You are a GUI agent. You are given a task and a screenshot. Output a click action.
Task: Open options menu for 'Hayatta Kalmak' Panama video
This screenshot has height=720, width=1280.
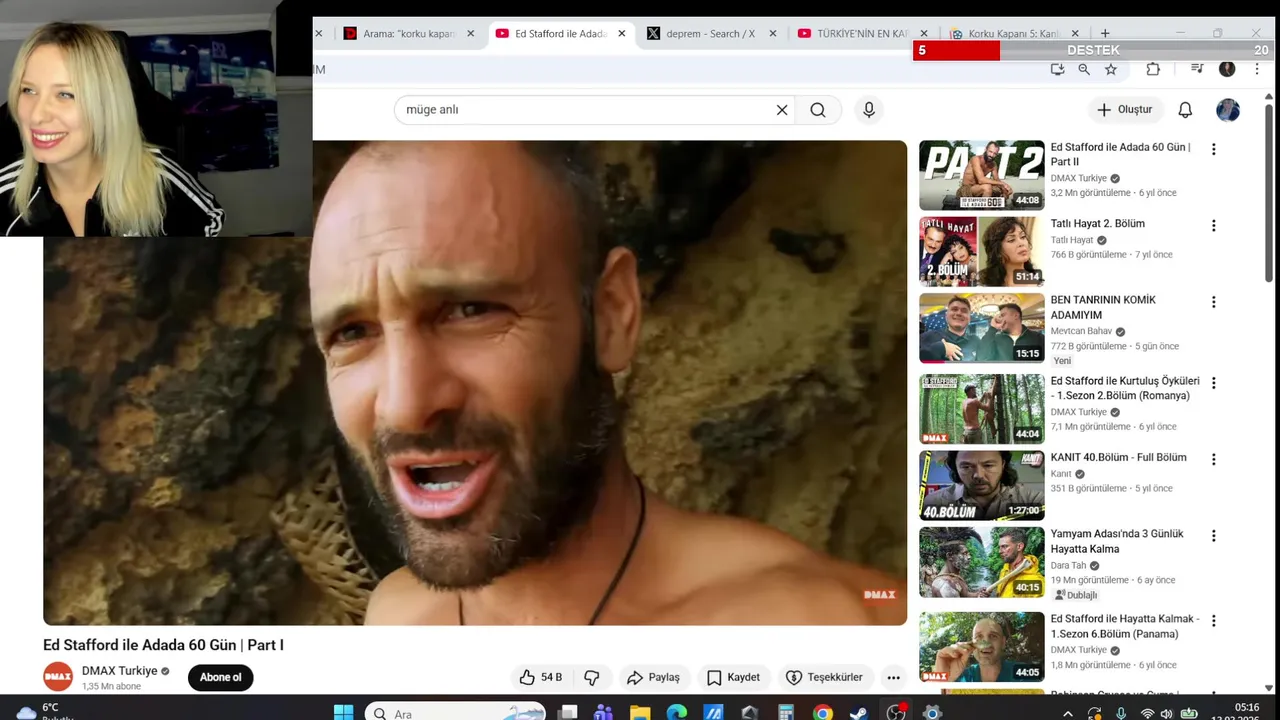click(1214, 621)
